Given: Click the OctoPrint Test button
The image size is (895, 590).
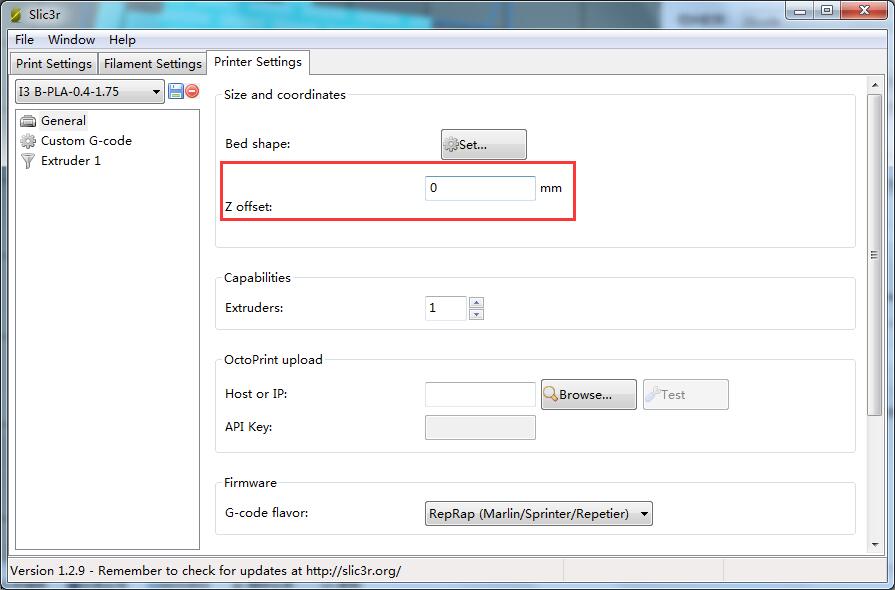Looking at the screenshot, I should point(686,394).
